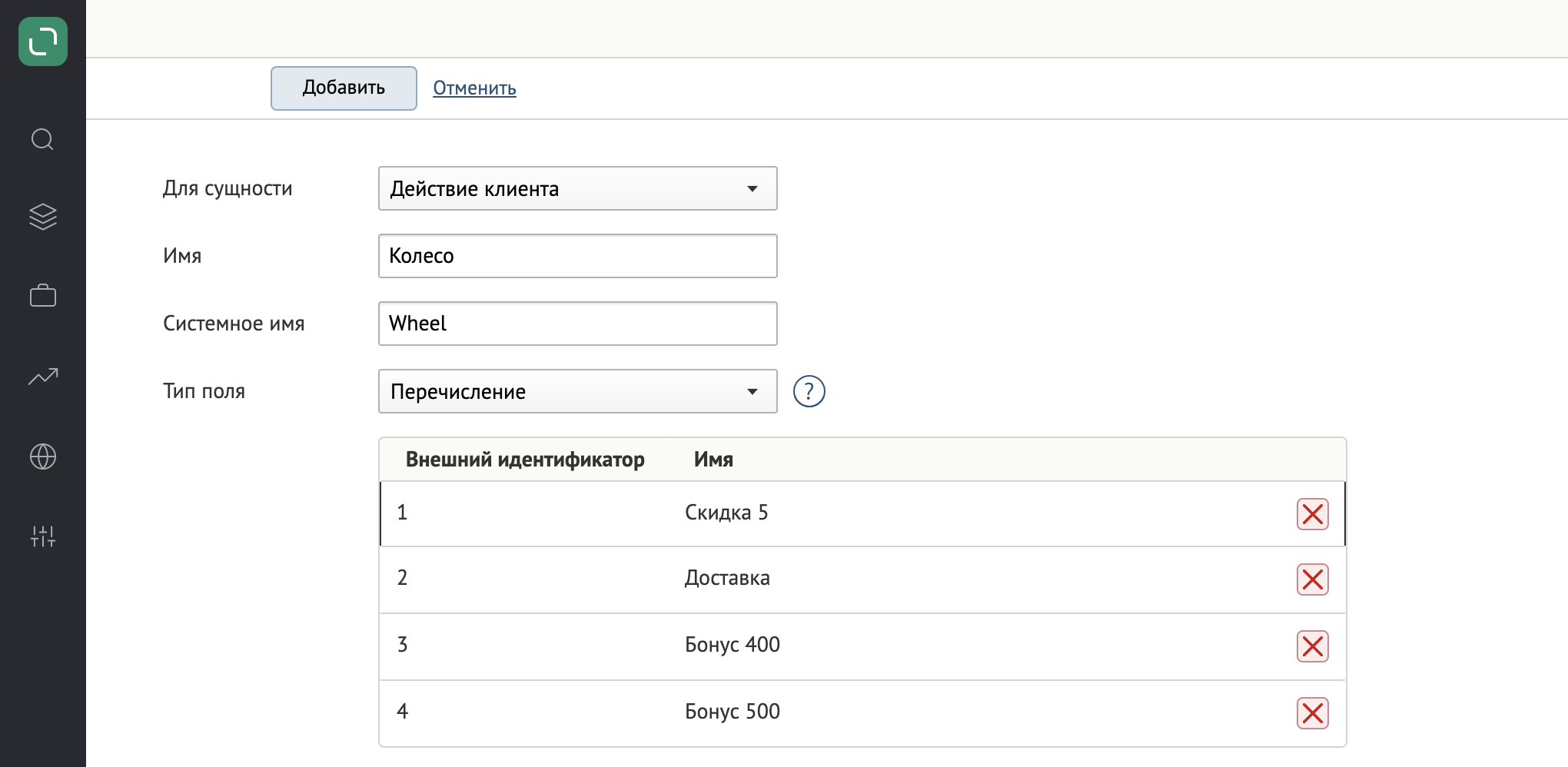Click the Для сущности label

228,188
